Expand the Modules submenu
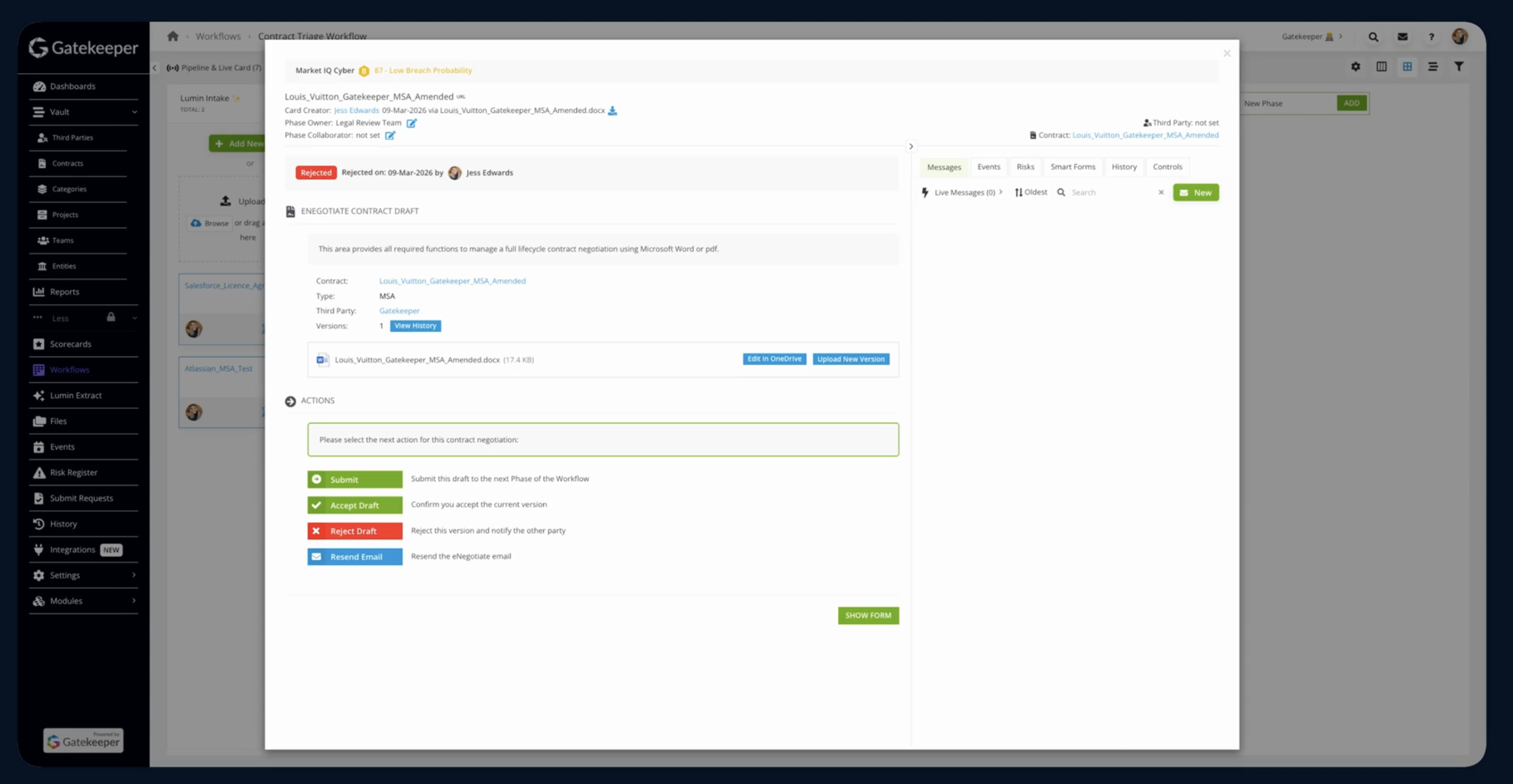 pos(134,600)
